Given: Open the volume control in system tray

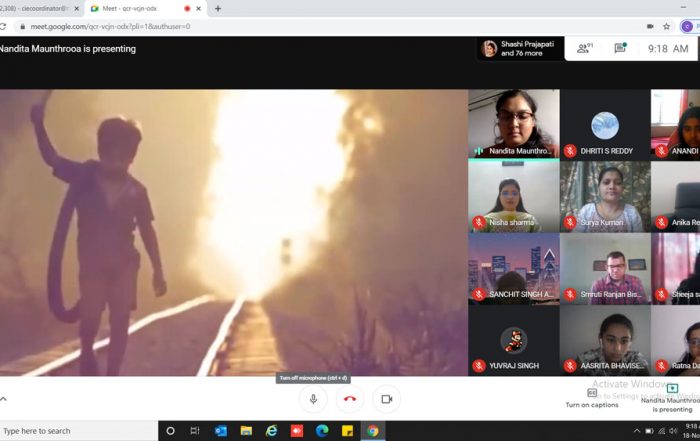Looking at the screenshot, I should pos(673,431).
